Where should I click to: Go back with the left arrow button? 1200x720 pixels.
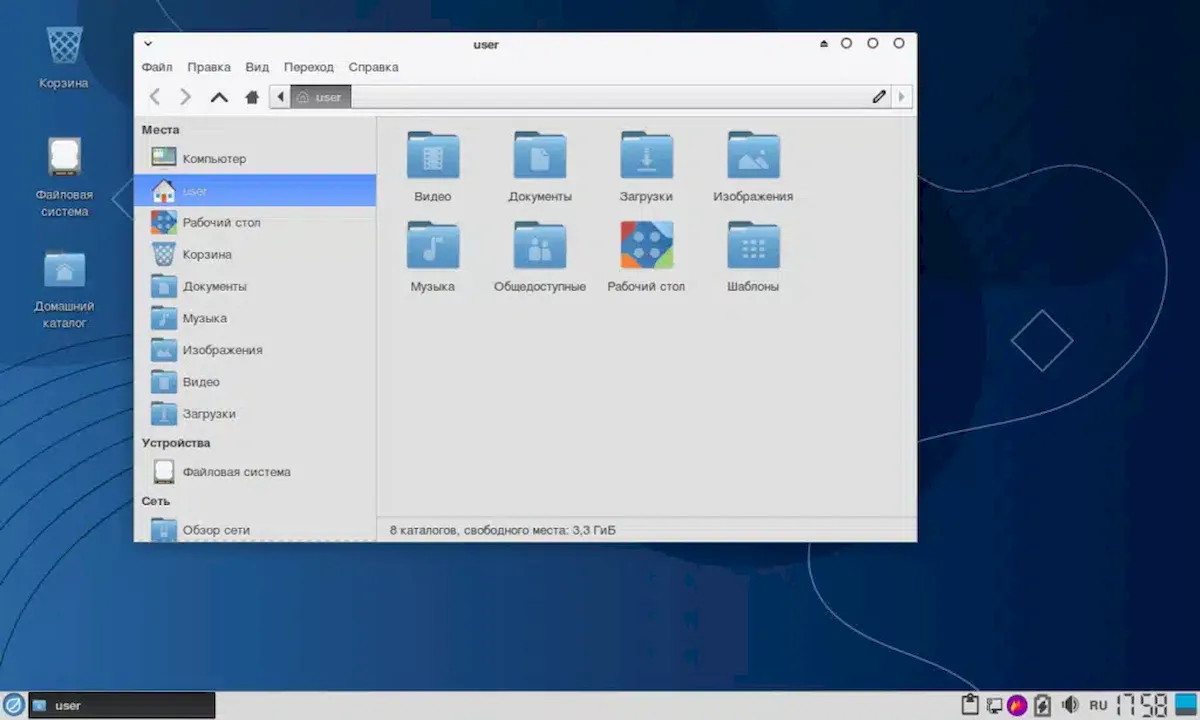[x=155, y=97]
